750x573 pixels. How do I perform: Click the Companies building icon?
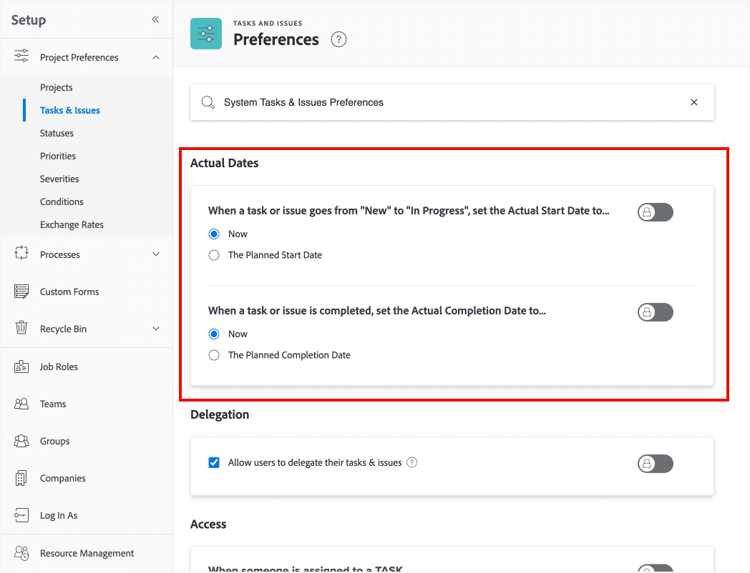21,478
